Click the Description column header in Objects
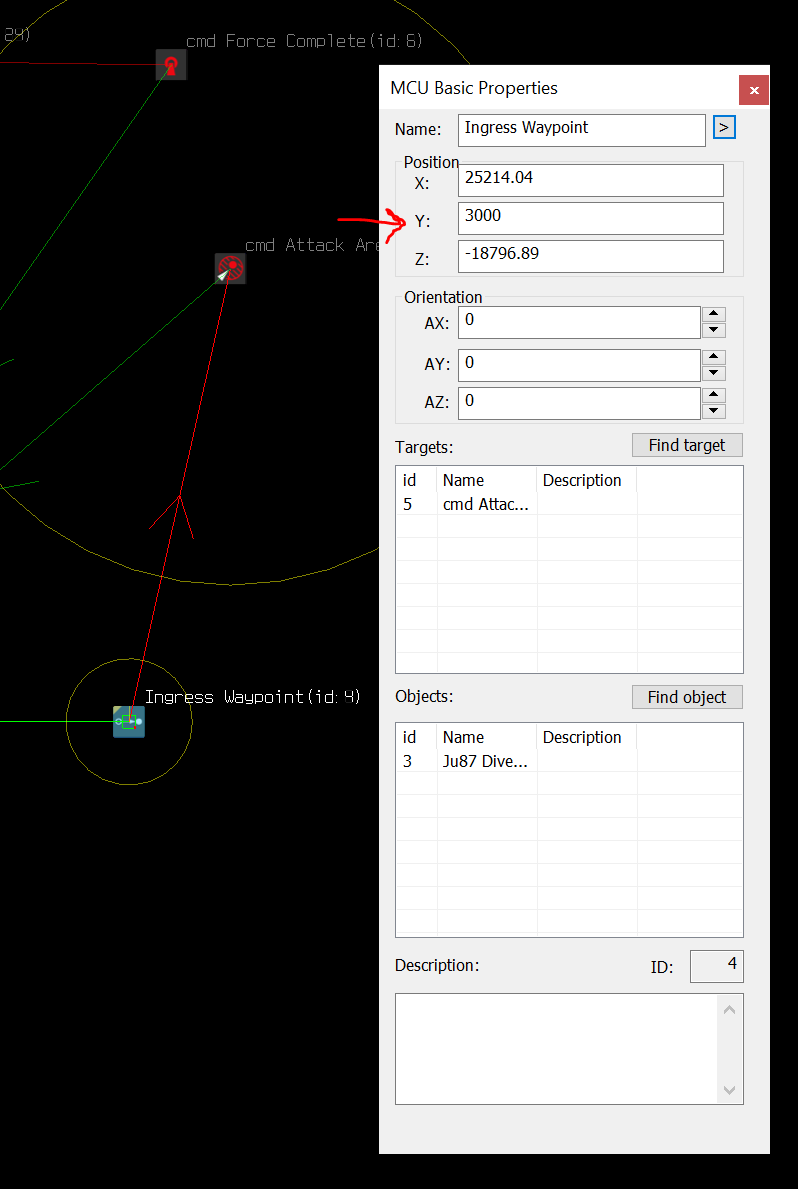This screenshot has width=798, height=1189. tap(587, 738)
